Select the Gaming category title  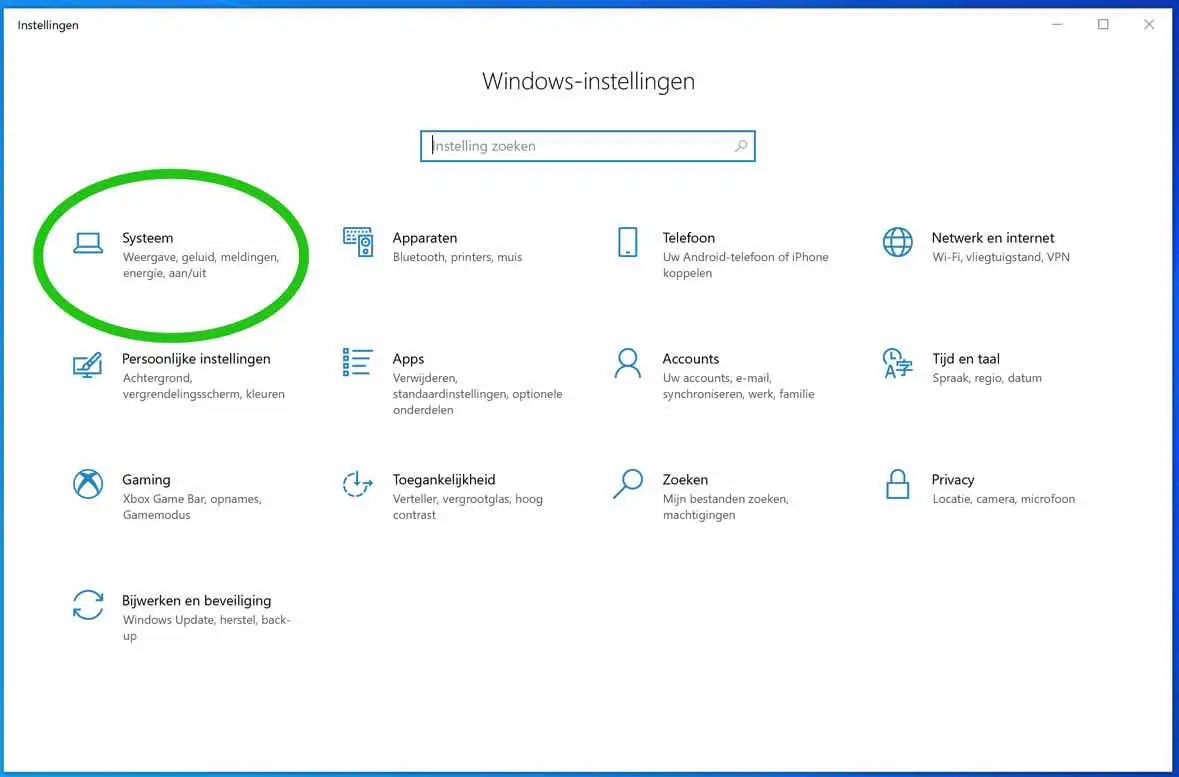click(146, 480)
